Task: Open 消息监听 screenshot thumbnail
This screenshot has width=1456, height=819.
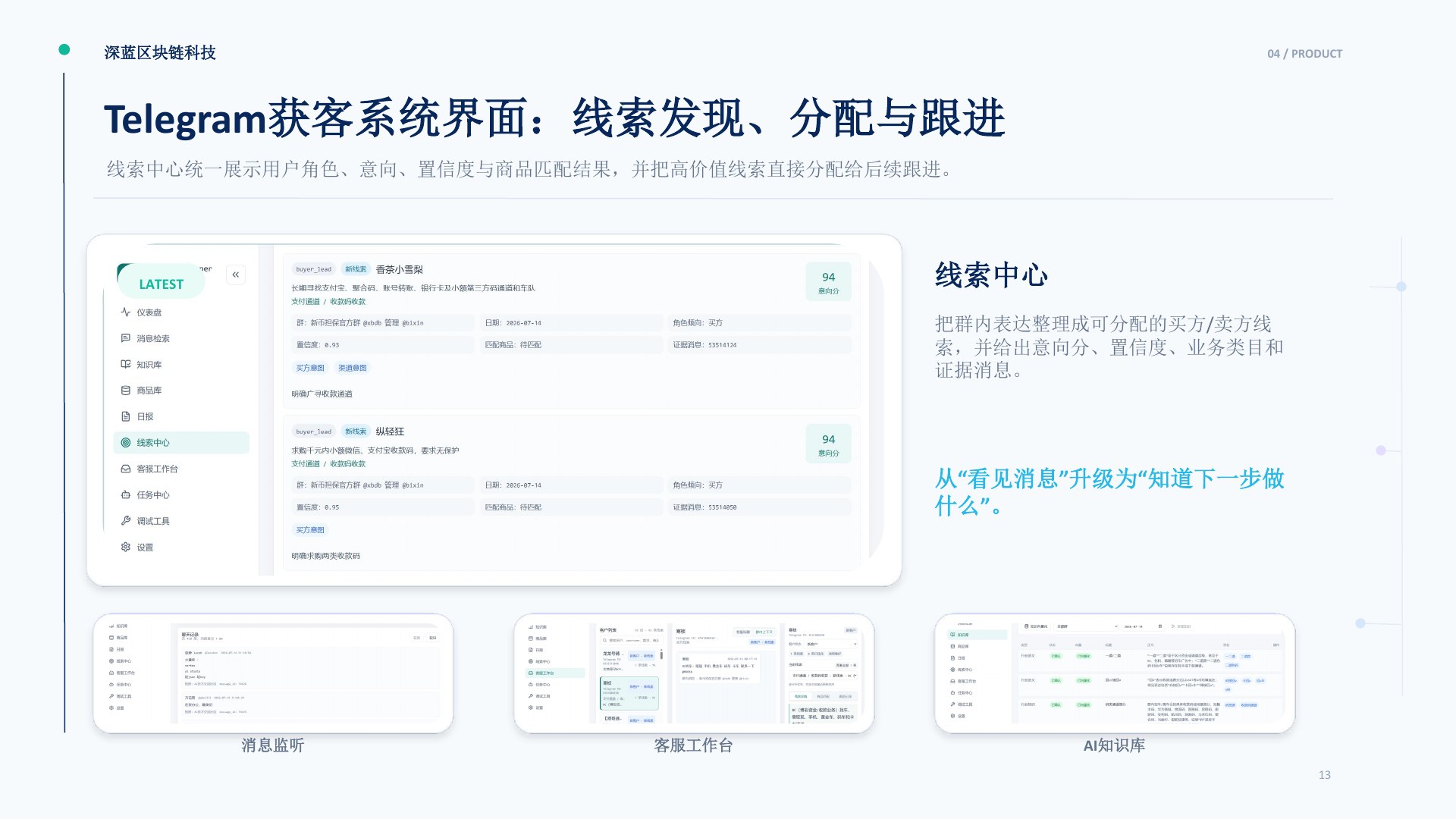Action: 273,673
